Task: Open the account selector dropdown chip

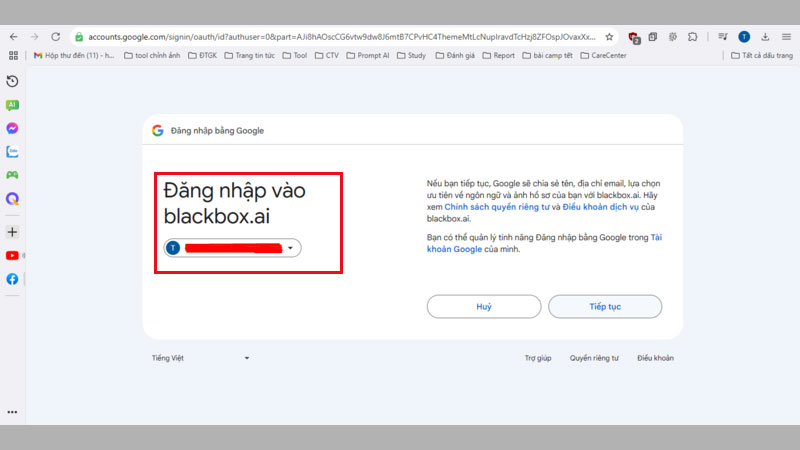Action: point(232,248)
